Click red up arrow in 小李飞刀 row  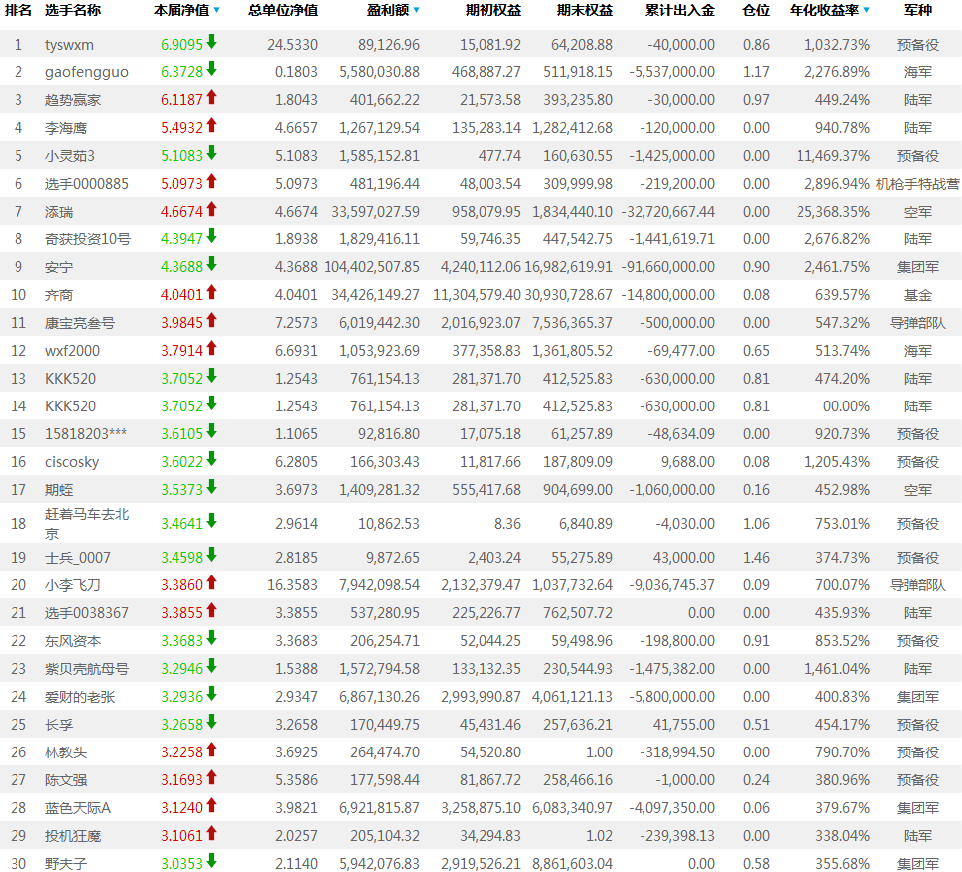pos(212,582)
